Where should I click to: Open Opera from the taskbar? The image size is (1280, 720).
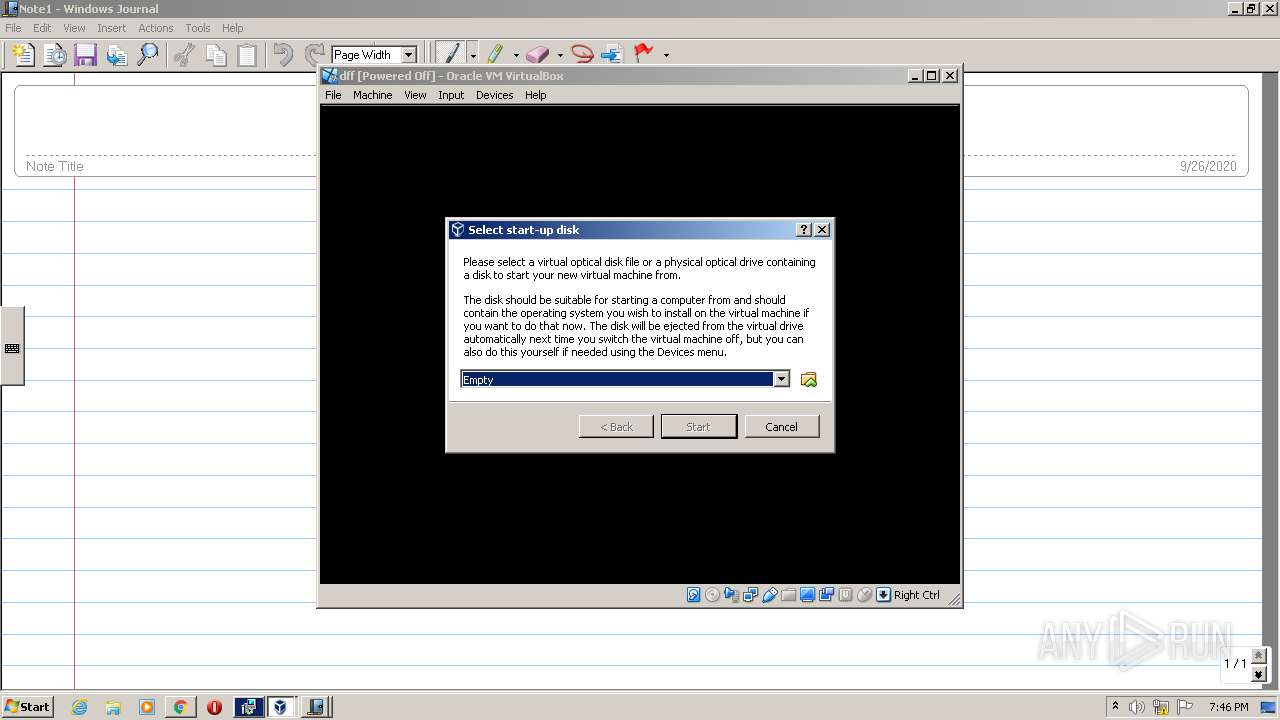click(214, 707)
